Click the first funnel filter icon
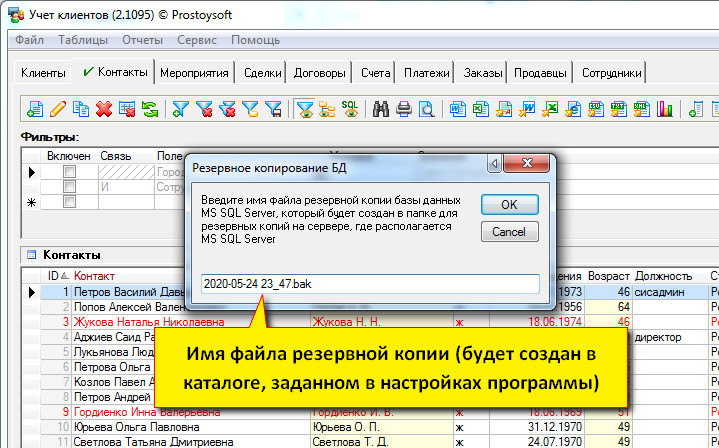The image size is (719, 448). pyautogui.click(x=180, y=109)
